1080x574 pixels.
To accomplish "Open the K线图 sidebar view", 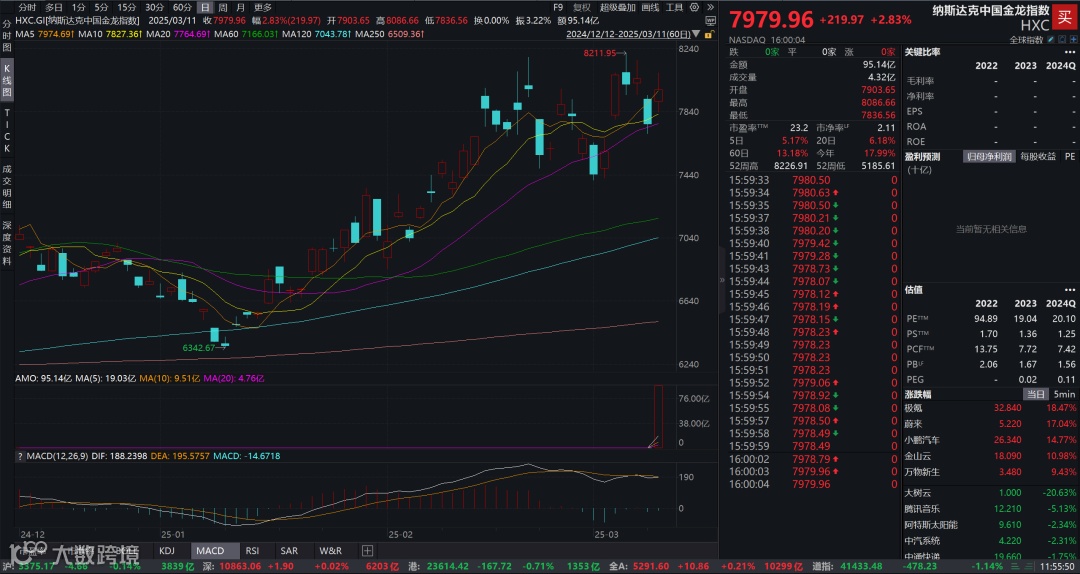I will click(7, 80).
